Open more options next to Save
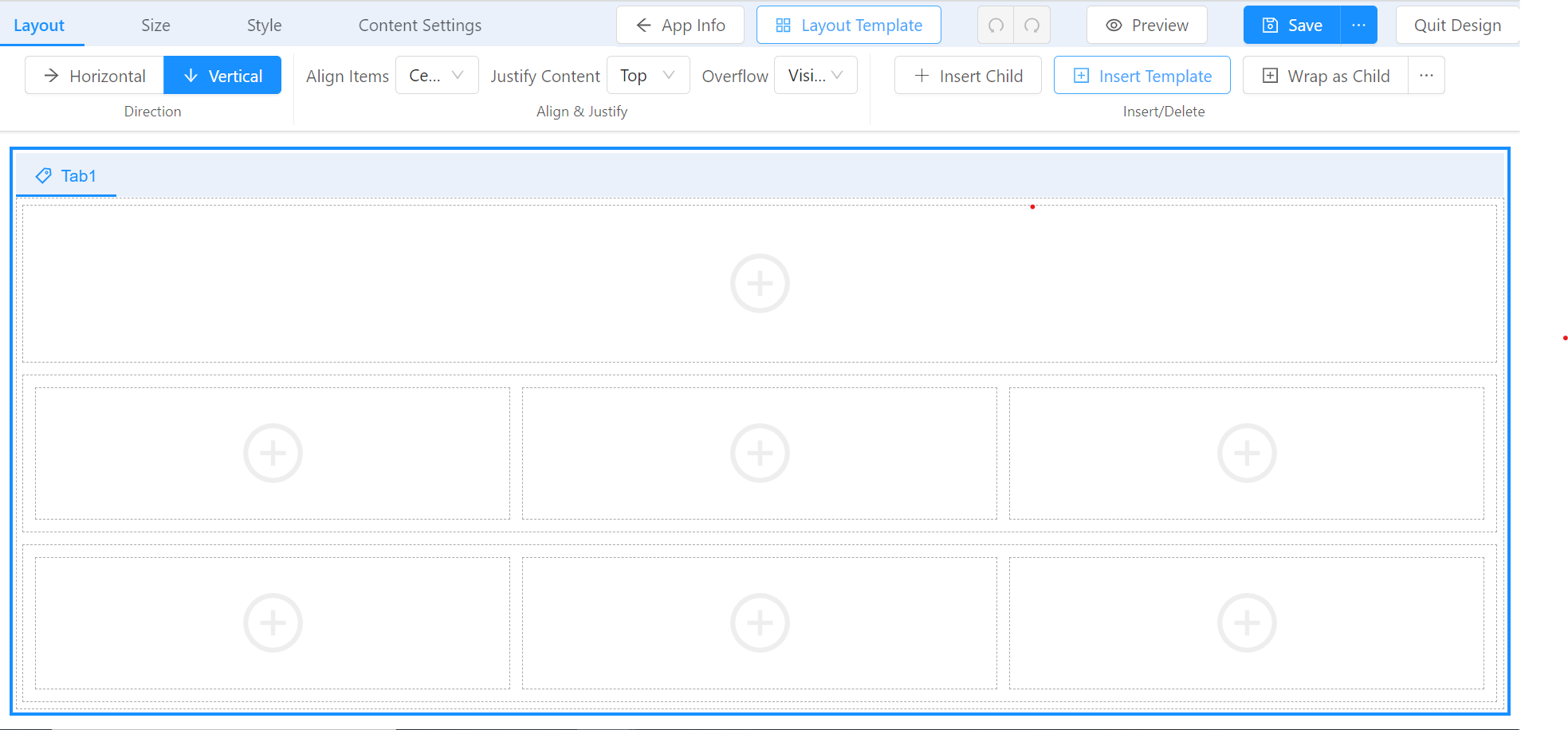 tap(1359, 26)
